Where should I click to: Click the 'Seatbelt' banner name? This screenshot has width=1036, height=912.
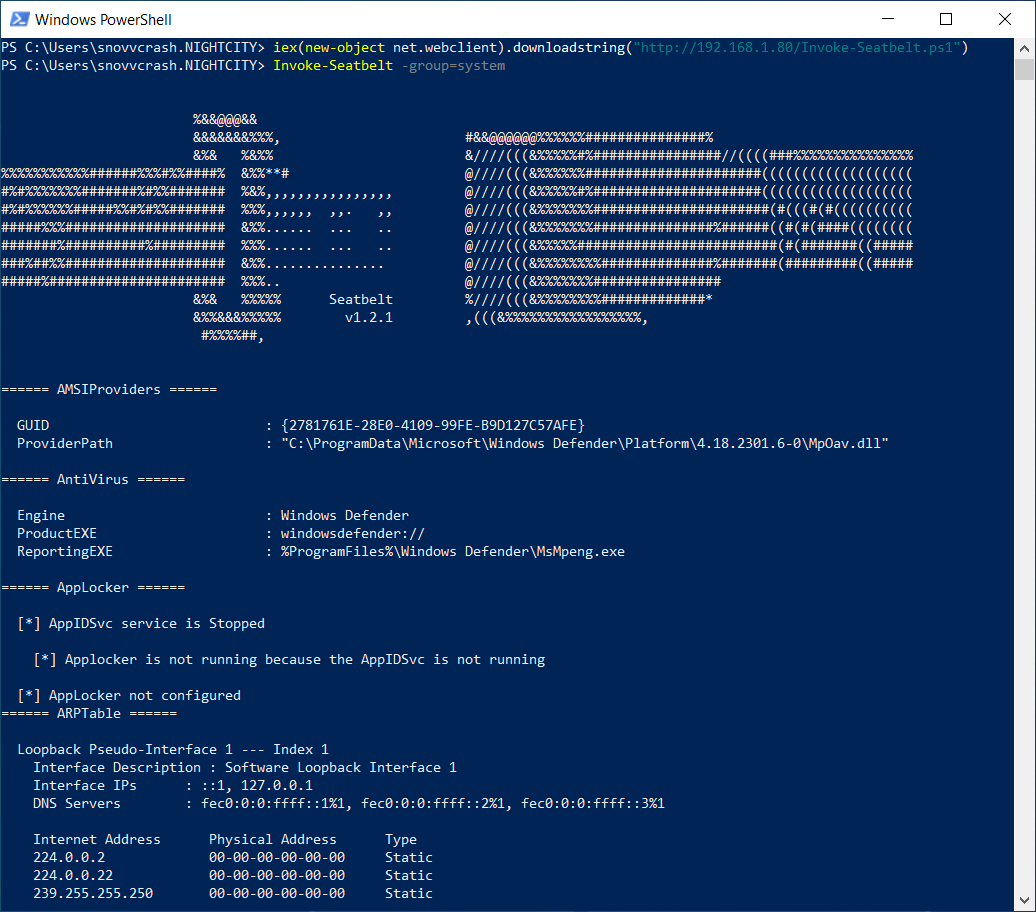[x=361, y=299]
